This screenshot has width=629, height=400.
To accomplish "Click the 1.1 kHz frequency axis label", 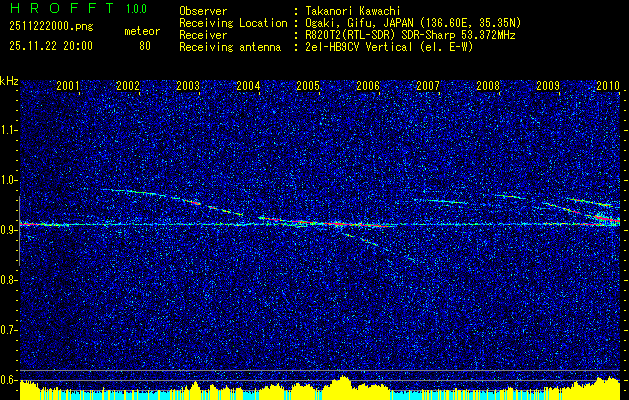I will [x=10, y=130].
